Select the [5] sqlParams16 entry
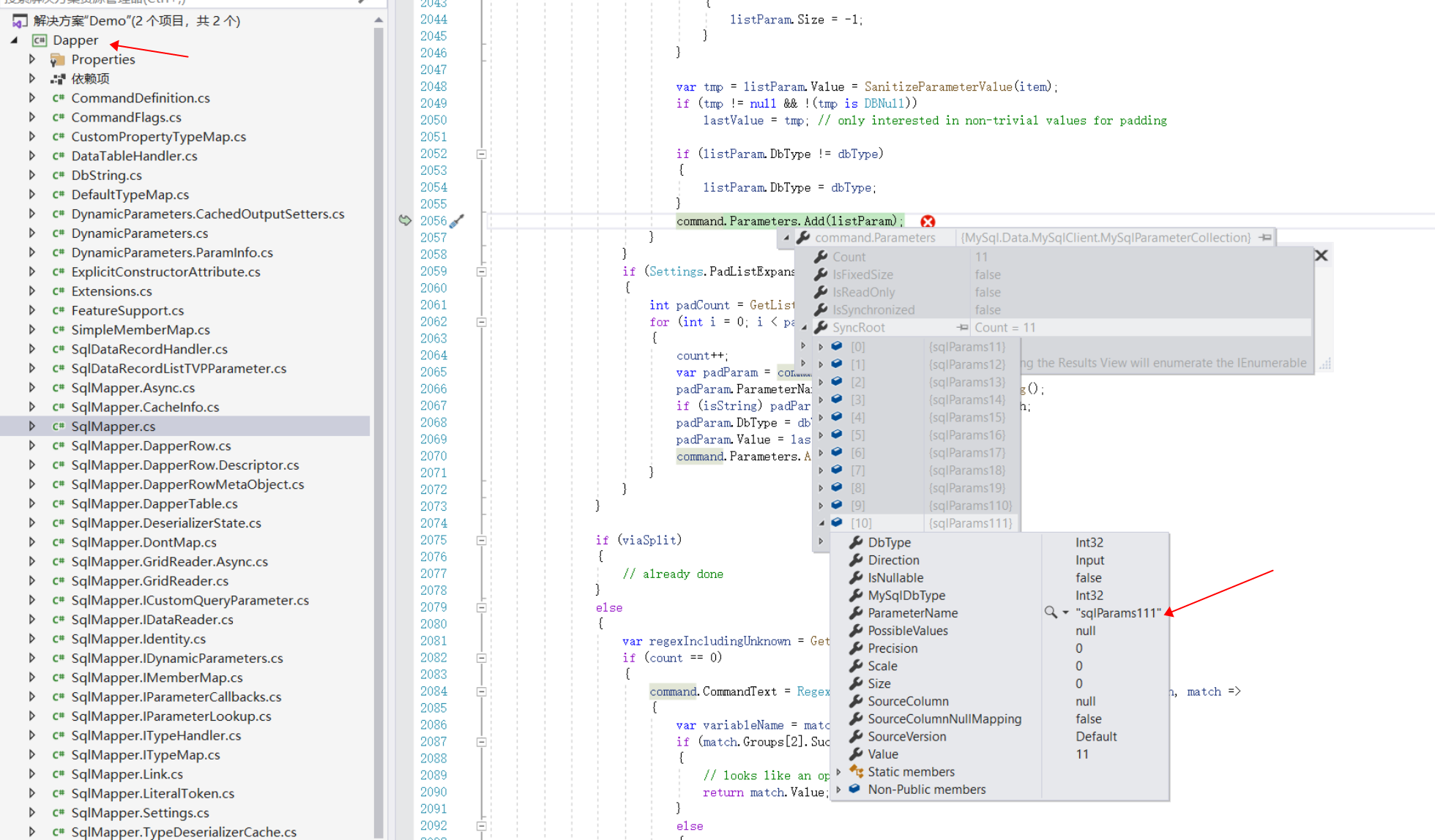The height and width of the screenshot is (840, 1435). (x=857, y=435)
